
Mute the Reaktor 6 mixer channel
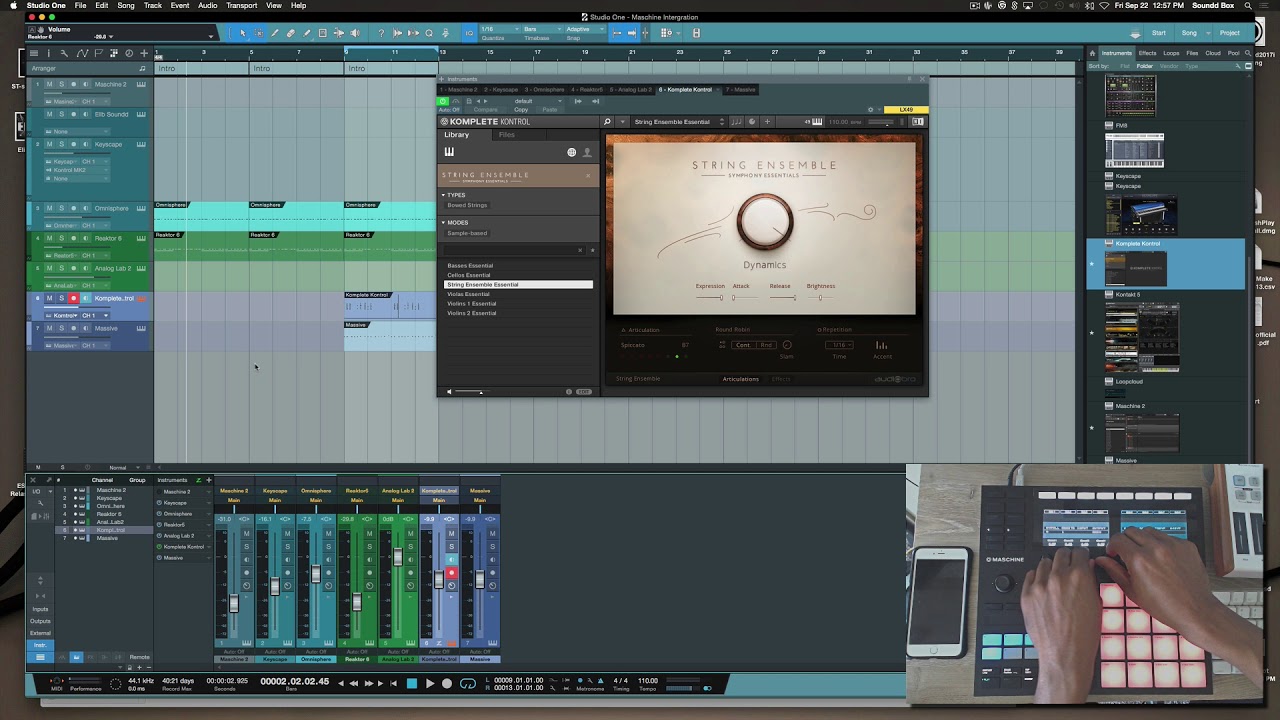point(369,534)
